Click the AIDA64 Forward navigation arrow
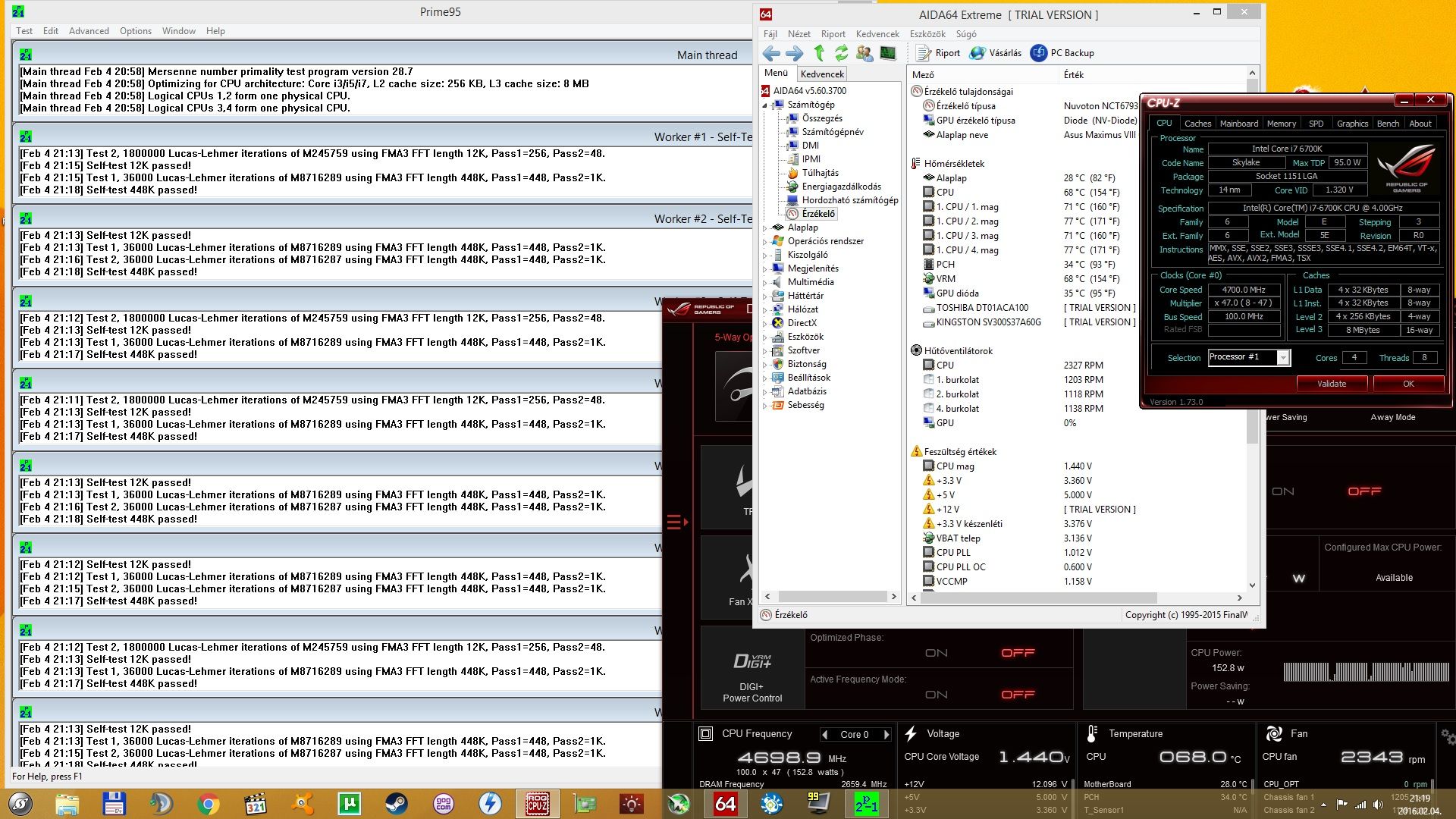This screenshot has height=819, width=1456. click(794, 53)
